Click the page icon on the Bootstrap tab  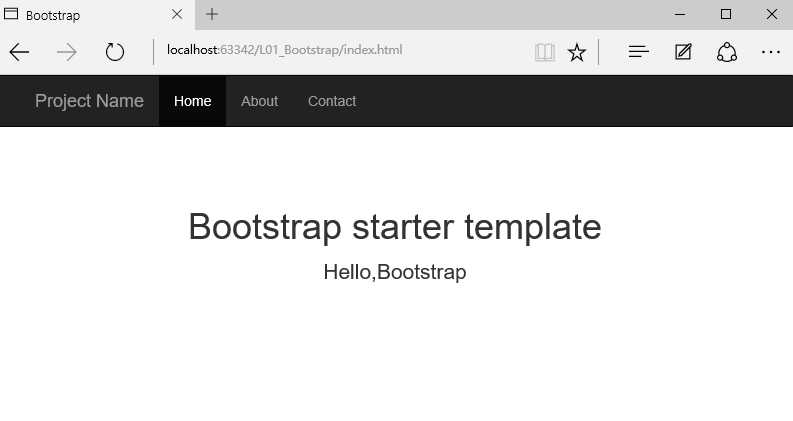click(x=11, y=14)
